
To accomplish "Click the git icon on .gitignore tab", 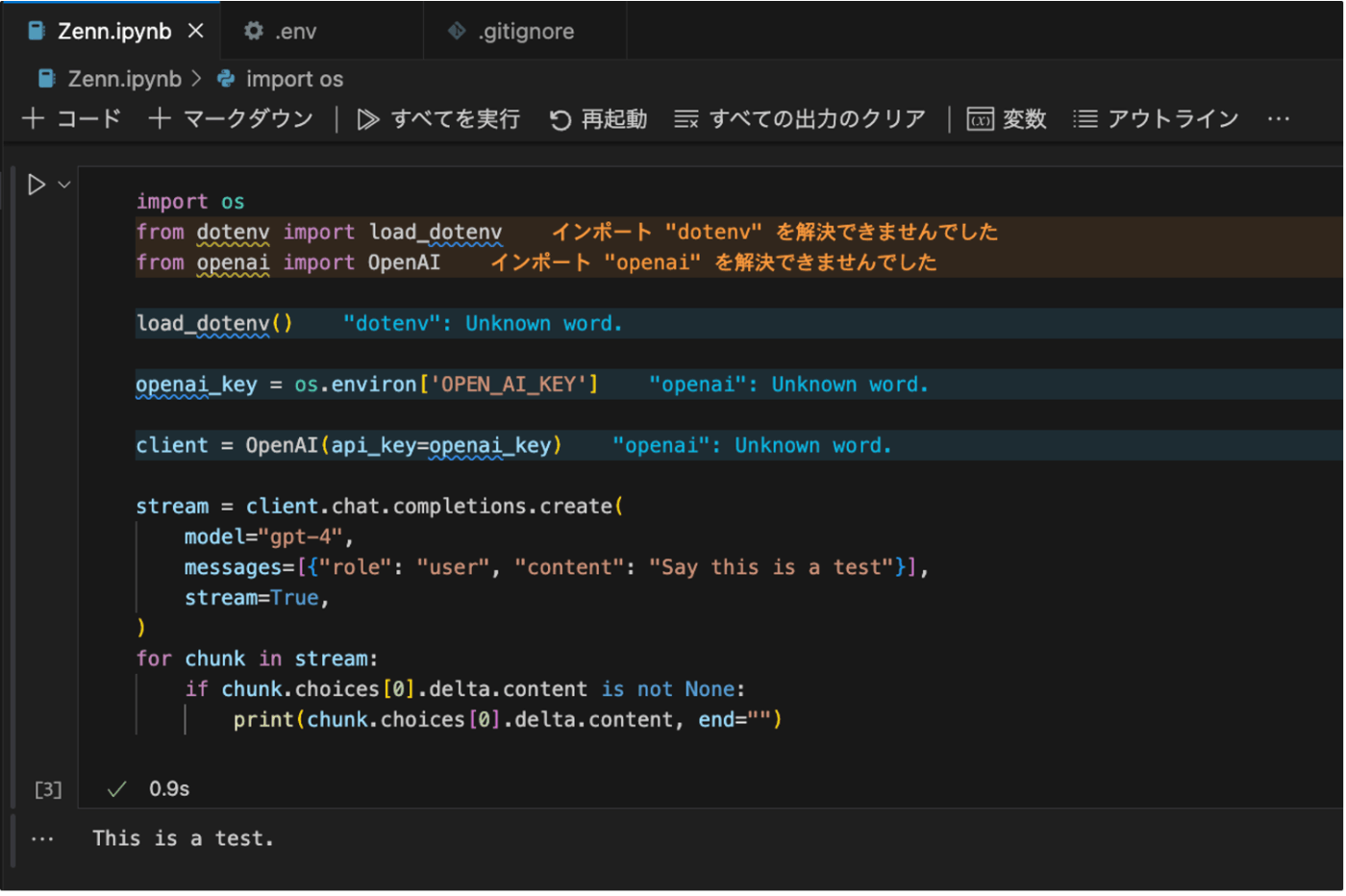I will pyautogui.click(x=457, y=31).
